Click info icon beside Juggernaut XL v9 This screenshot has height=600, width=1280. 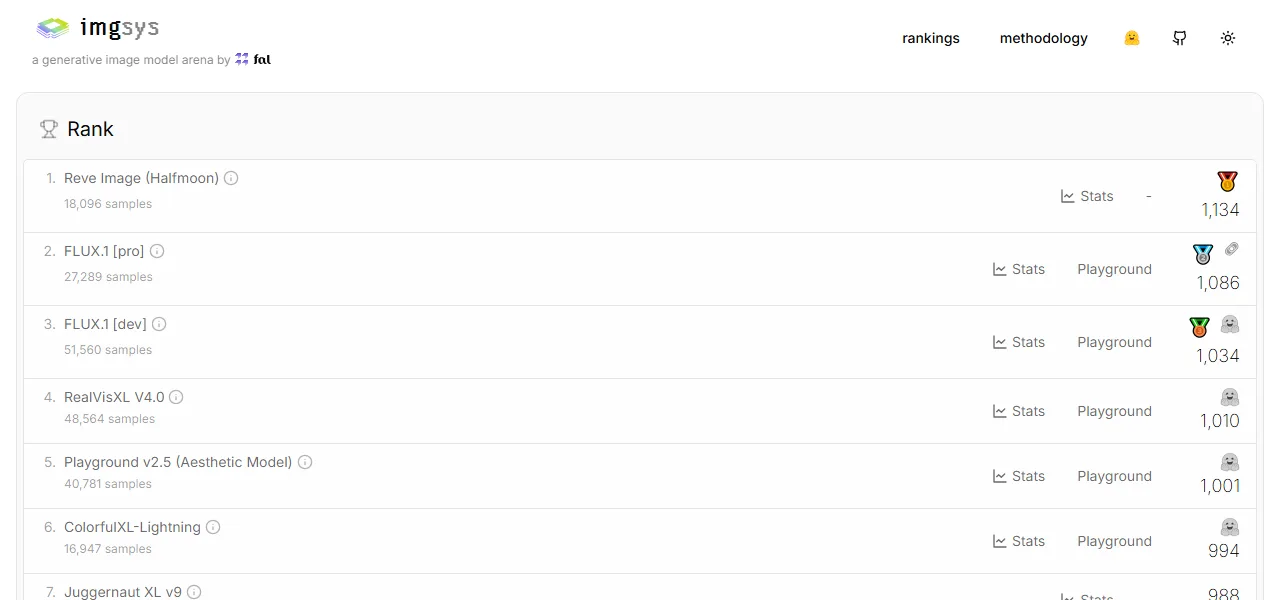point(194,592)
